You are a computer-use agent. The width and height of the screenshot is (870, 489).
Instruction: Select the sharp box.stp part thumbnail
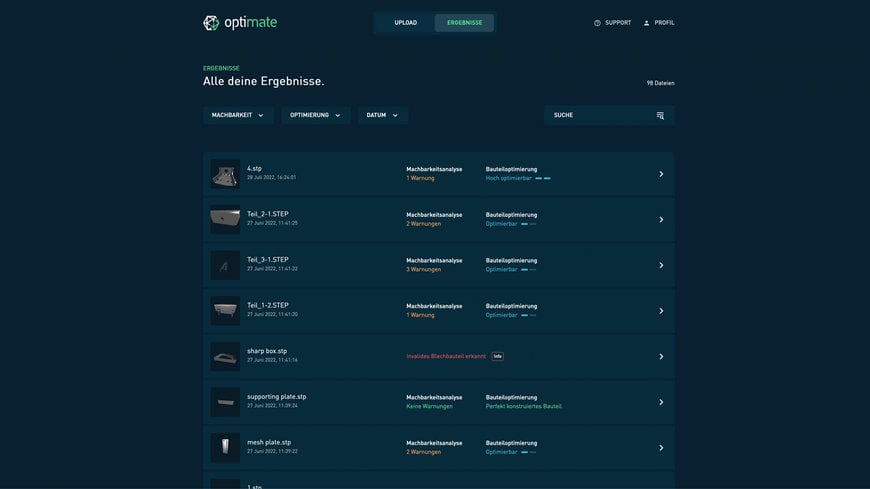click(x=225, y=356)
